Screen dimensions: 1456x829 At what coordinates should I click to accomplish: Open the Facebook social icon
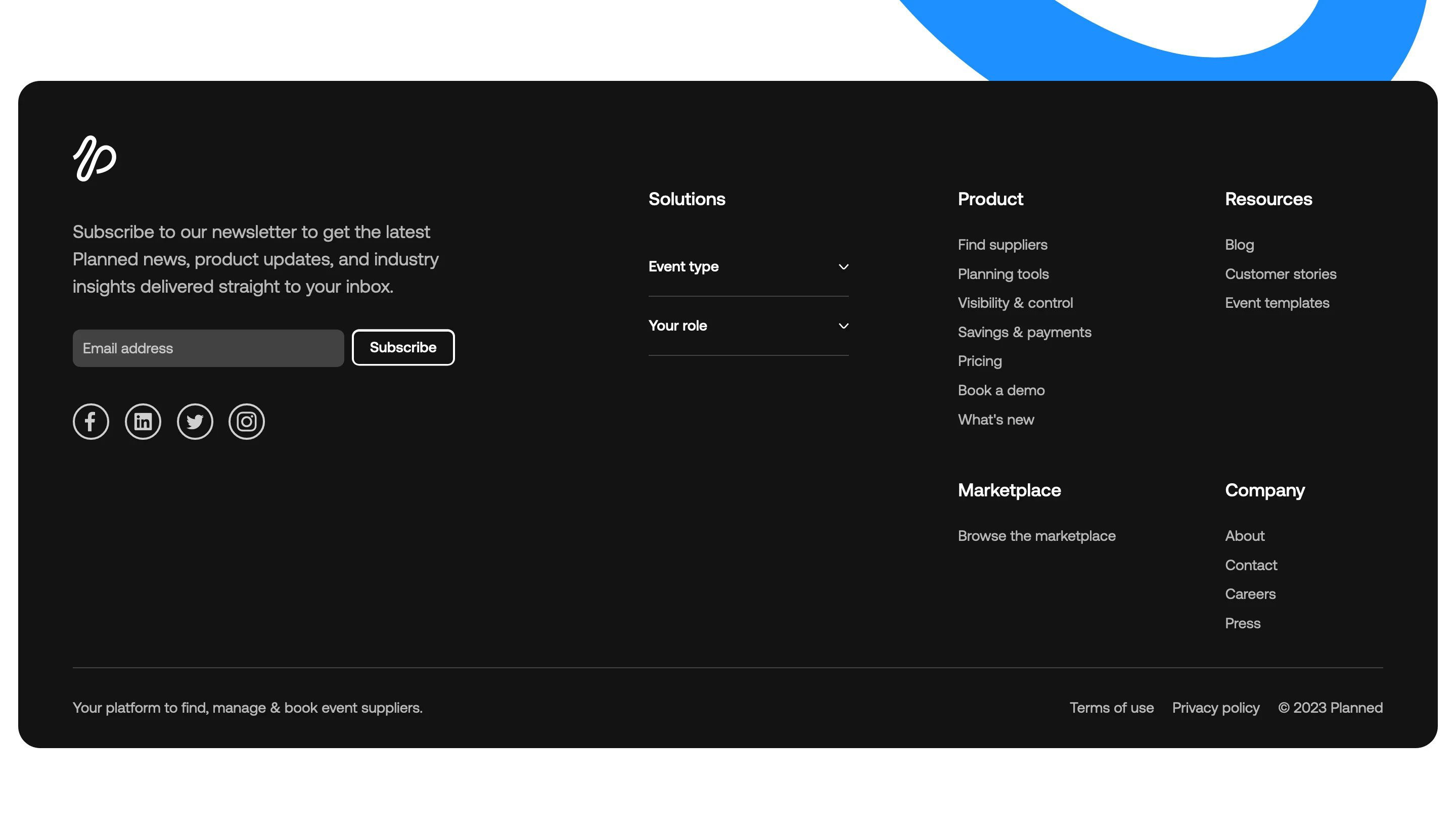[90, 422]
